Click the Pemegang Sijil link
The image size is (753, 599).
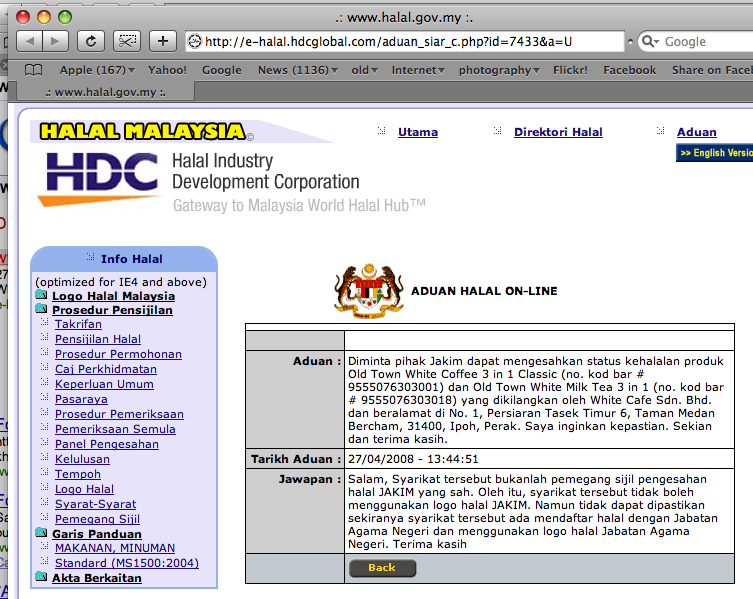point(97,519)
